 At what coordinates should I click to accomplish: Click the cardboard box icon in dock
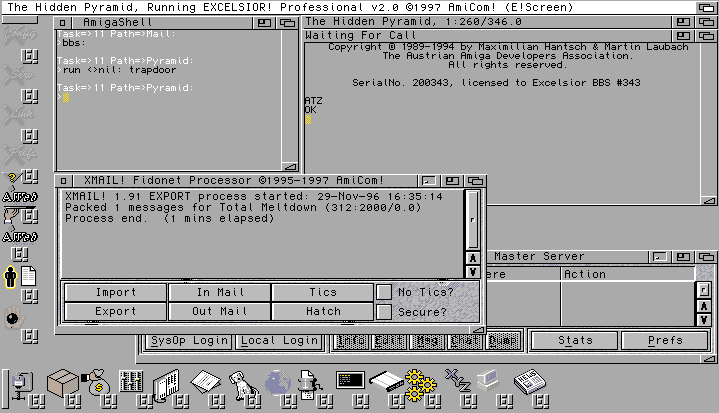coord(64,383)
